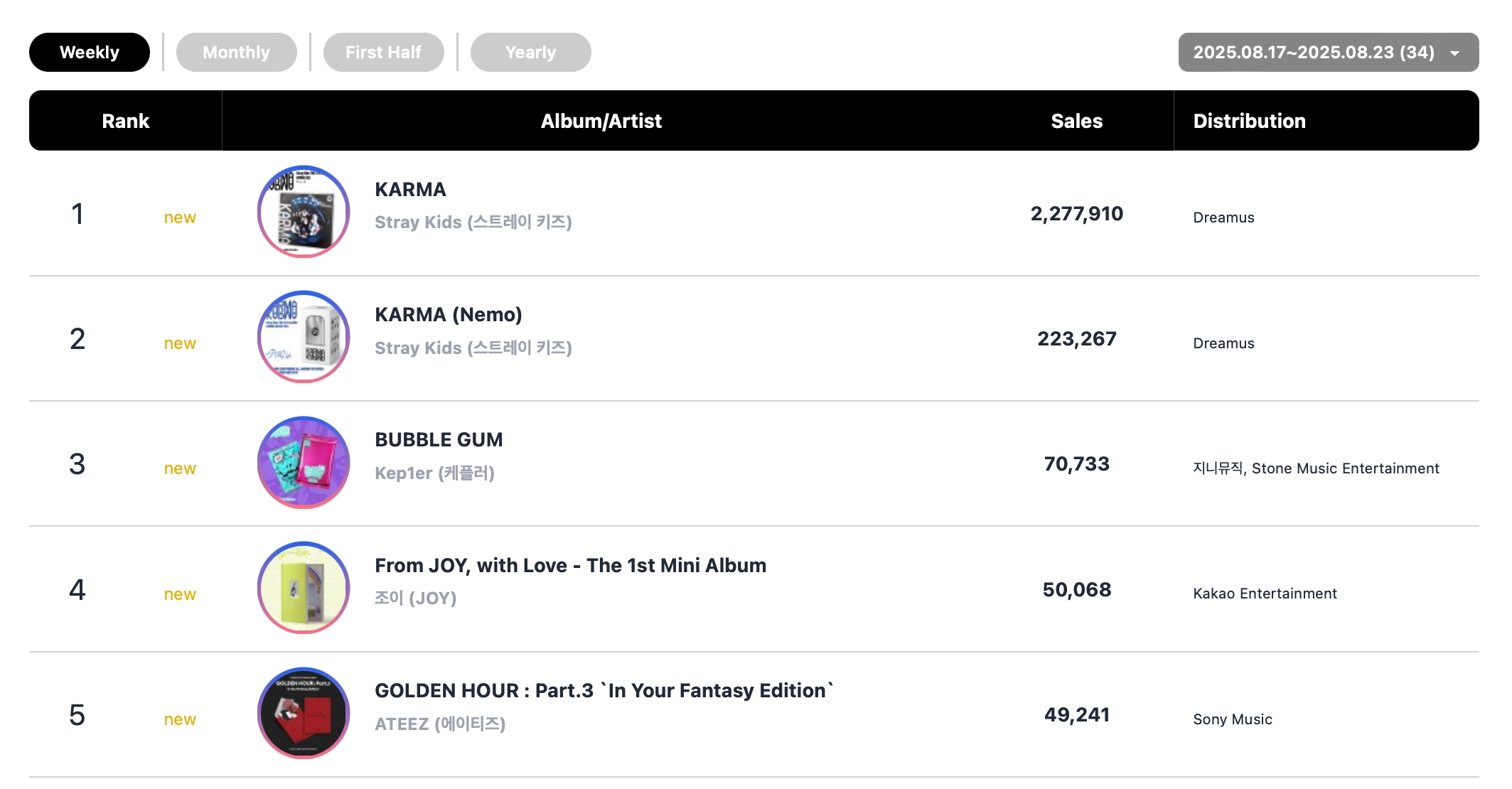Click the BUBBLE GUM album artwork
Image resolution: width=1512 pixels, height=789 pixels.
(x=304, y=463)
